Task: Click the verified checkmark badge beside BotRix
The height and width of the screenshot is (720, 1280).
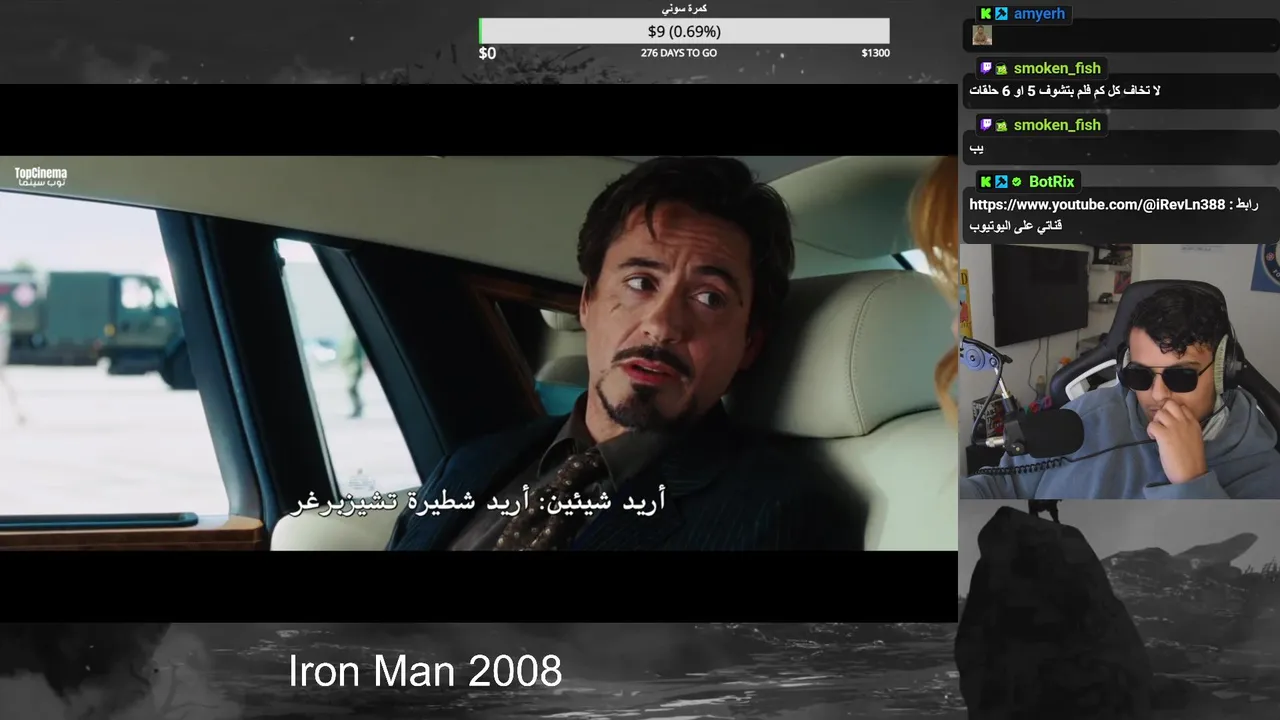Action: tap(1017, 182)
